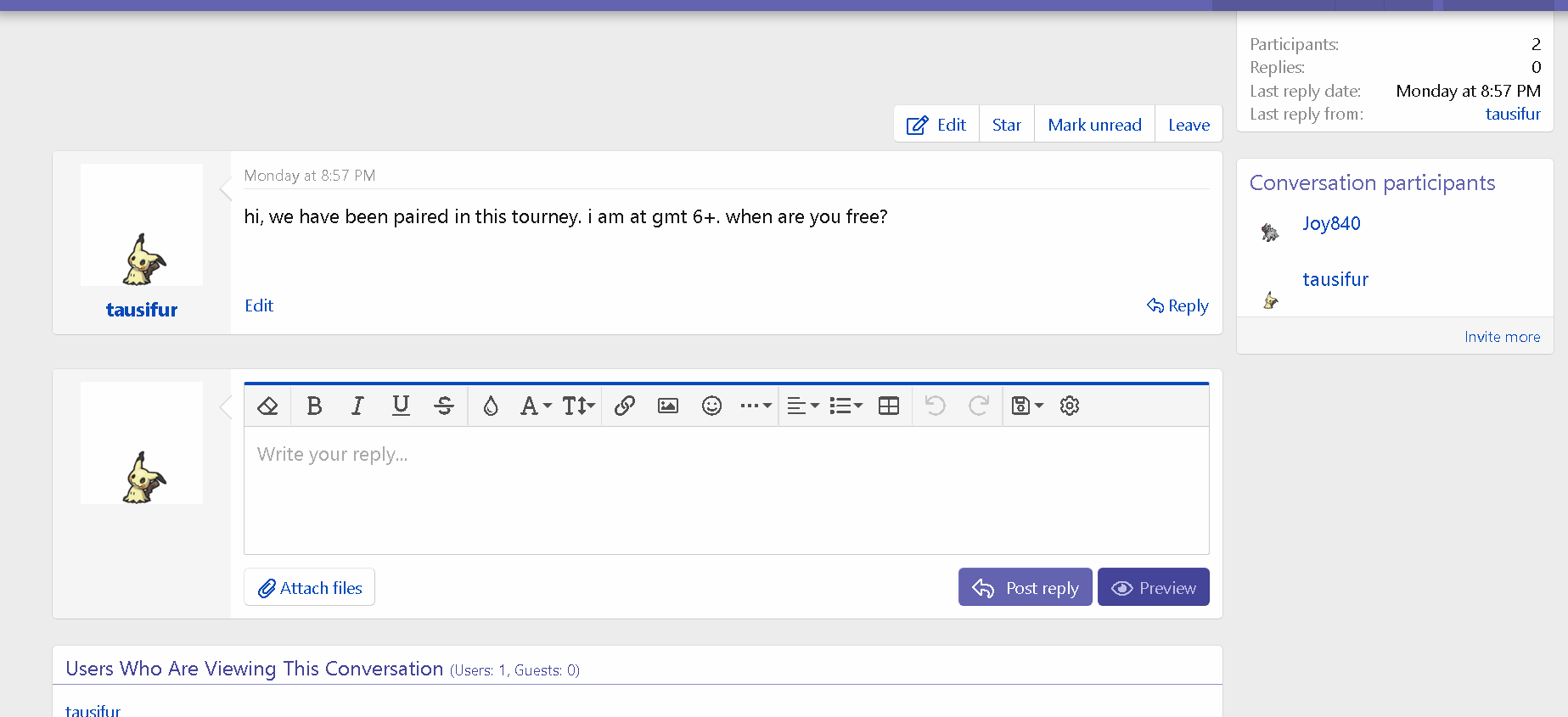Screen dimensions: 1568x717
Task: Open the font family dropdown
Action: (x=535, y=406)
